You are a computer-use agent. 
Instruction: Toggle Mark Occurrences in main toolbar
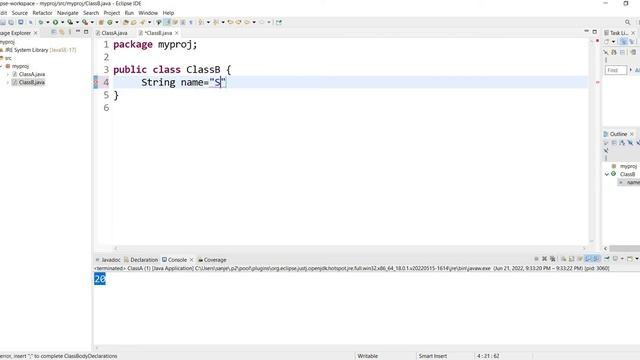(x=167, y=22)
